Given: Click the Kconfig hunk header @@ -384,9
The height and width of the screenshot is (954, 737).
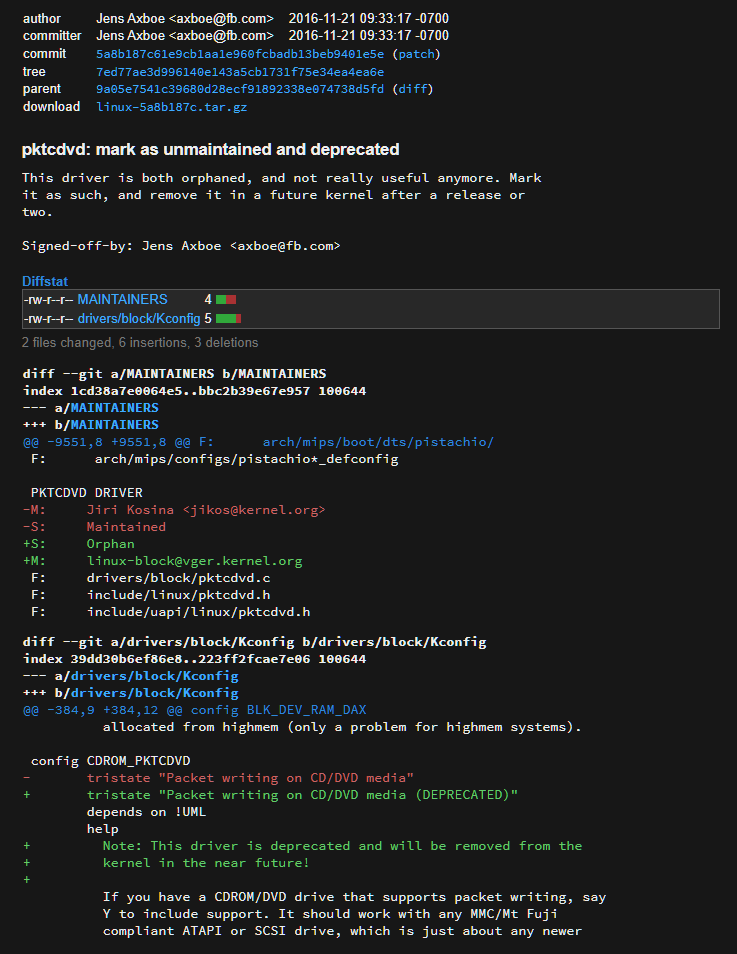Looking at the screenshot, I should [x=195, y=710].
